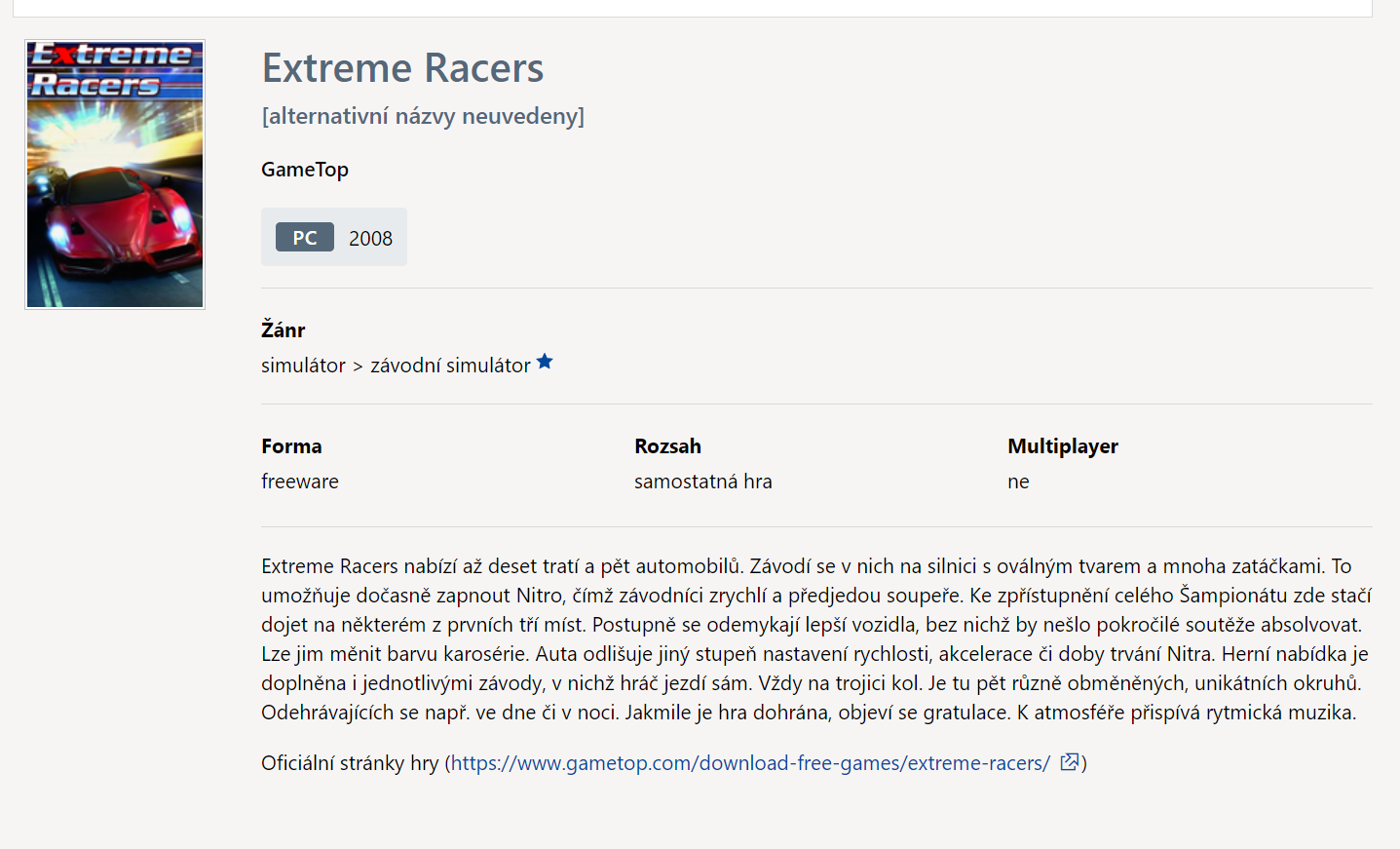The height and width of the screenshot is (849, 1400).
Task: Click the Extreme Racers title heading
Action: click(402, 68)
